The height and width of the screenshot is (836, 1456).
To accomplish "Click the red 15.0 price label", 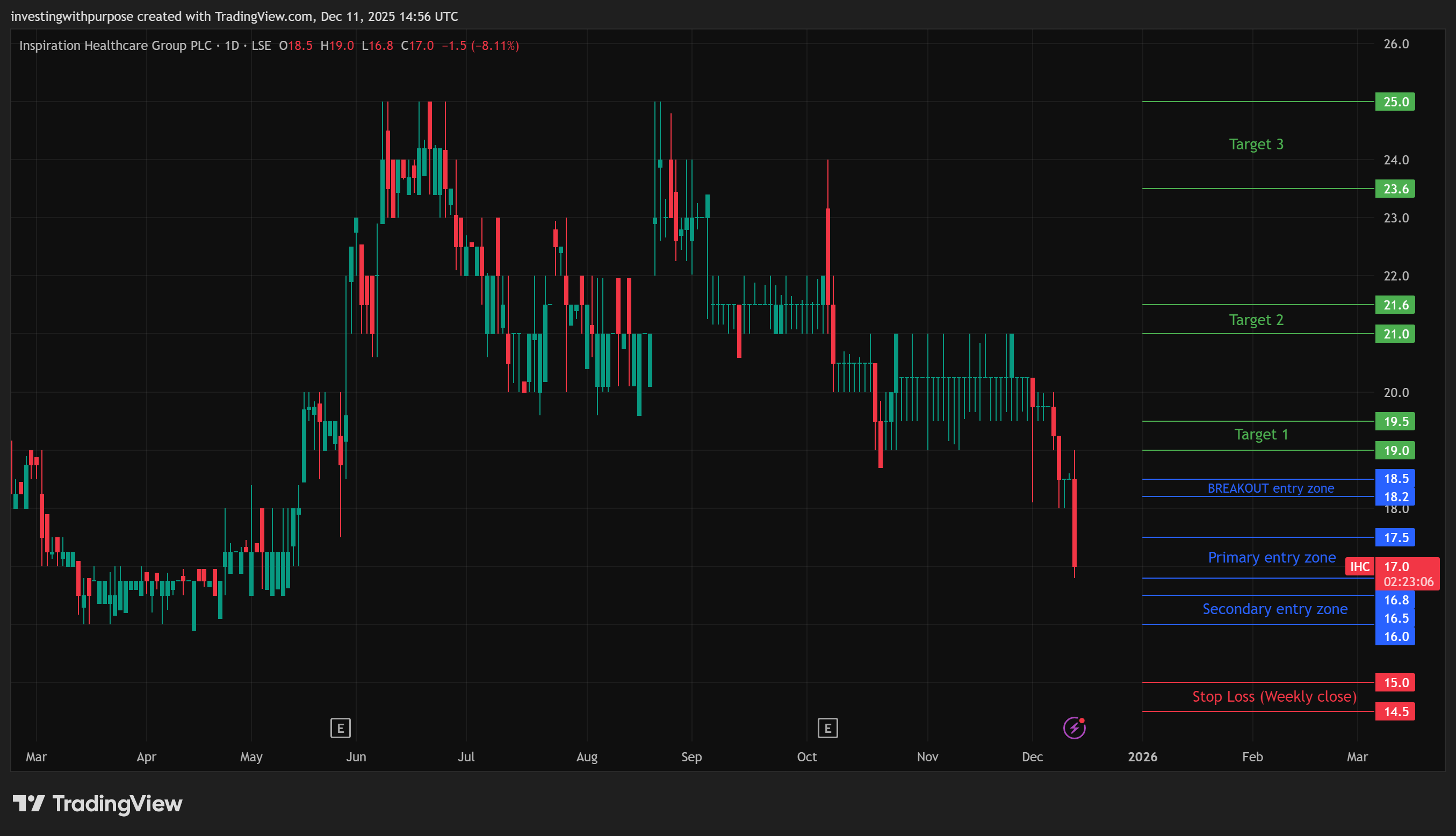I will click(1395, 683).
